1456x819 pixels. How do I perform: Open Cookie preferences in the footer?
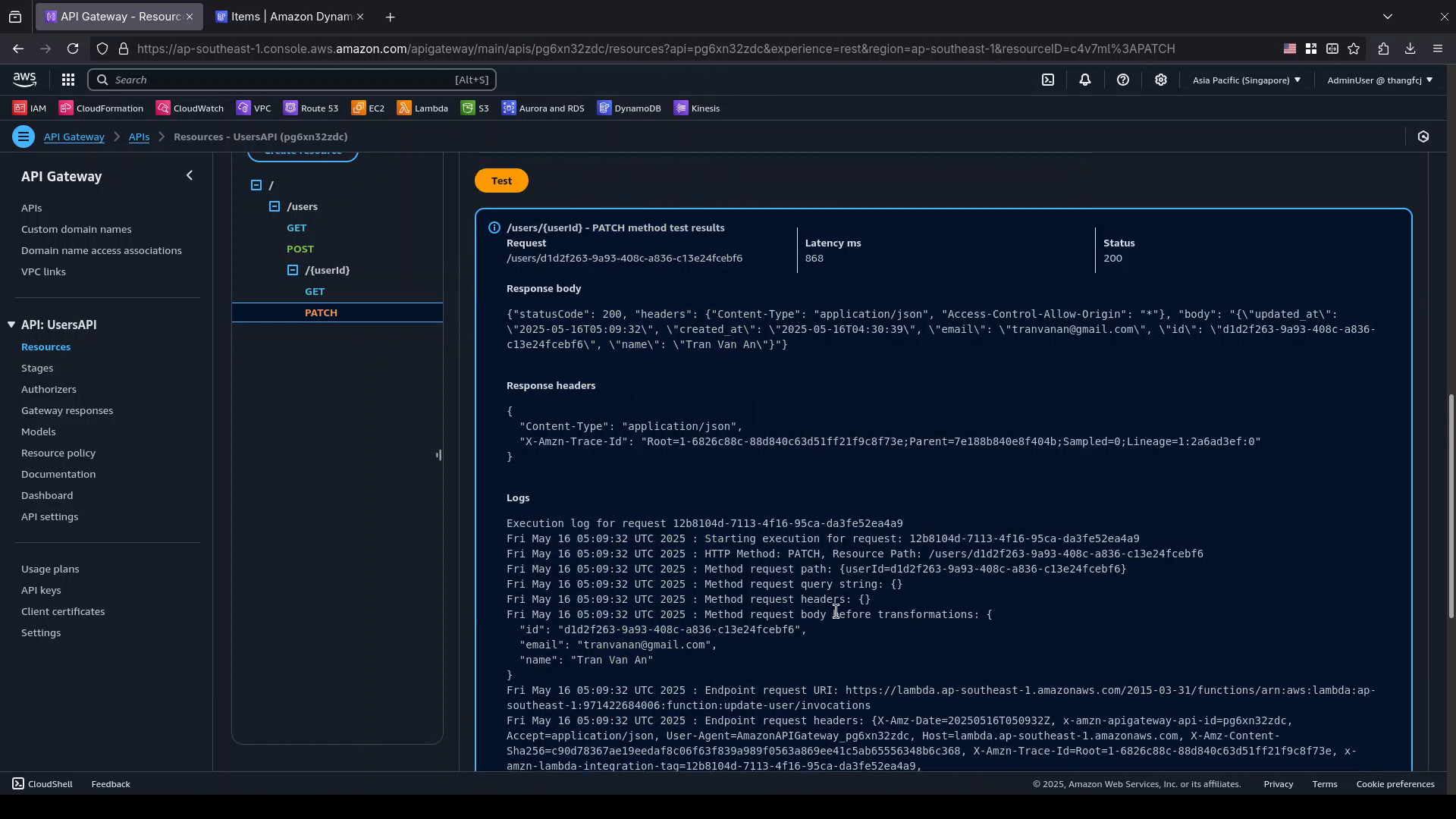(x=1395, y=784)
